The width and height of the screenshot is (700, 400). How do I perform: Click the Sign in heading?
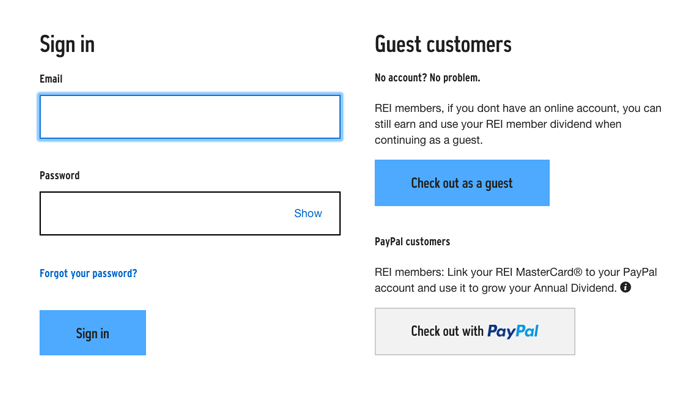(x=67, y=45)
